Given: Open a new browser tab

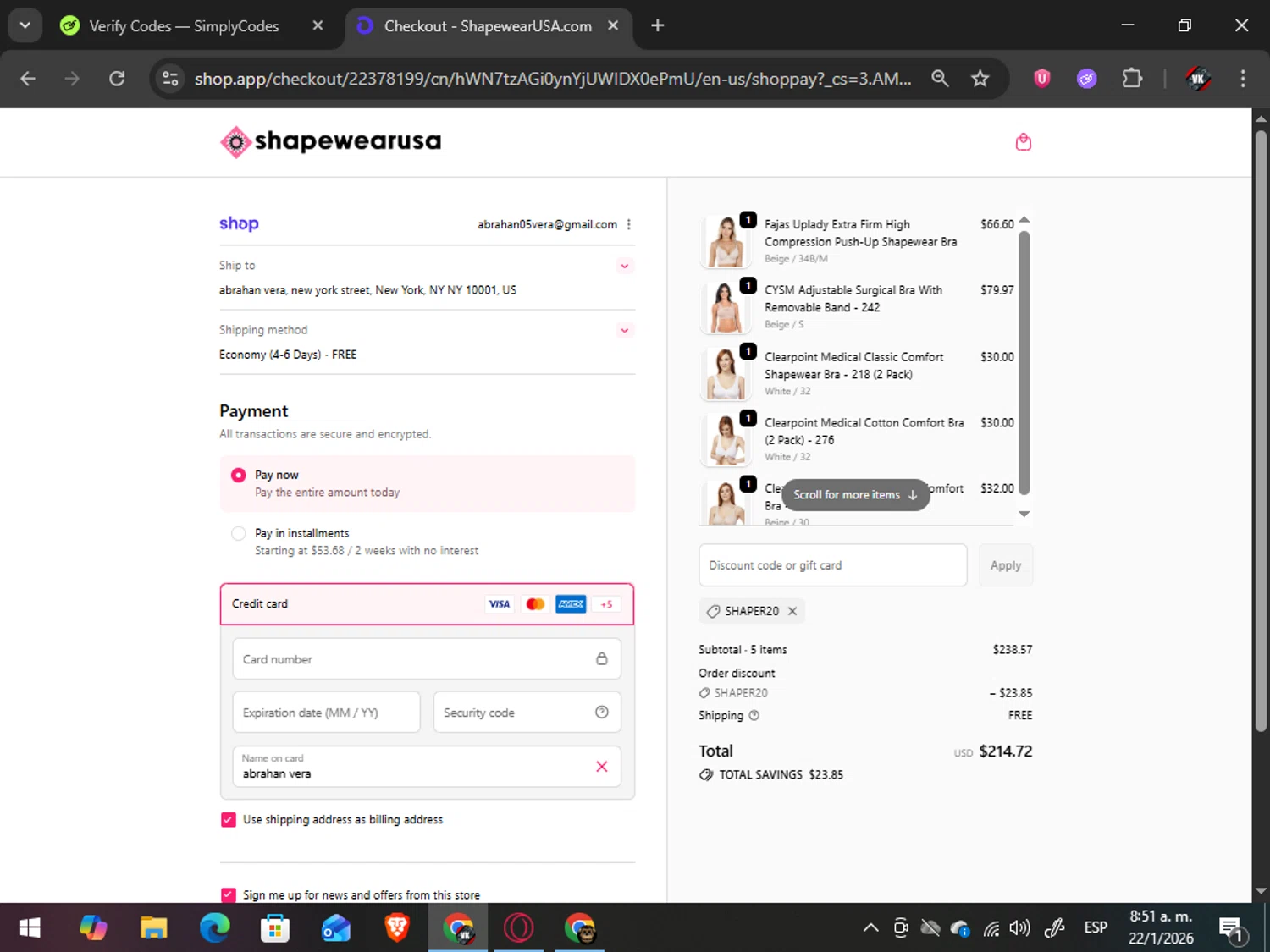Looking at the screenshot, I should tap(657, 25).
